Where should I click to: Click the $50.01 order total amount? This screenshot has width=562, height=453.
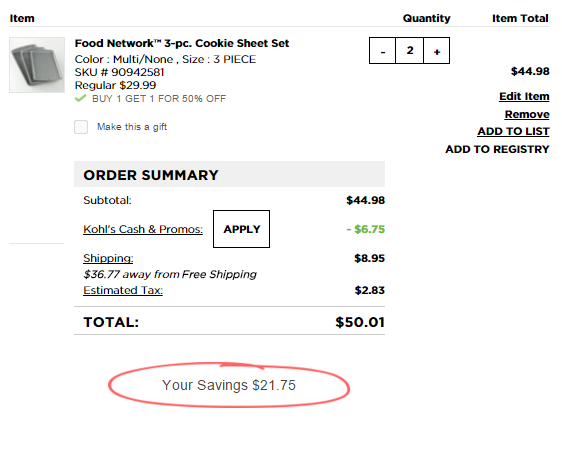pyautogui.click(x=360, y=322)
